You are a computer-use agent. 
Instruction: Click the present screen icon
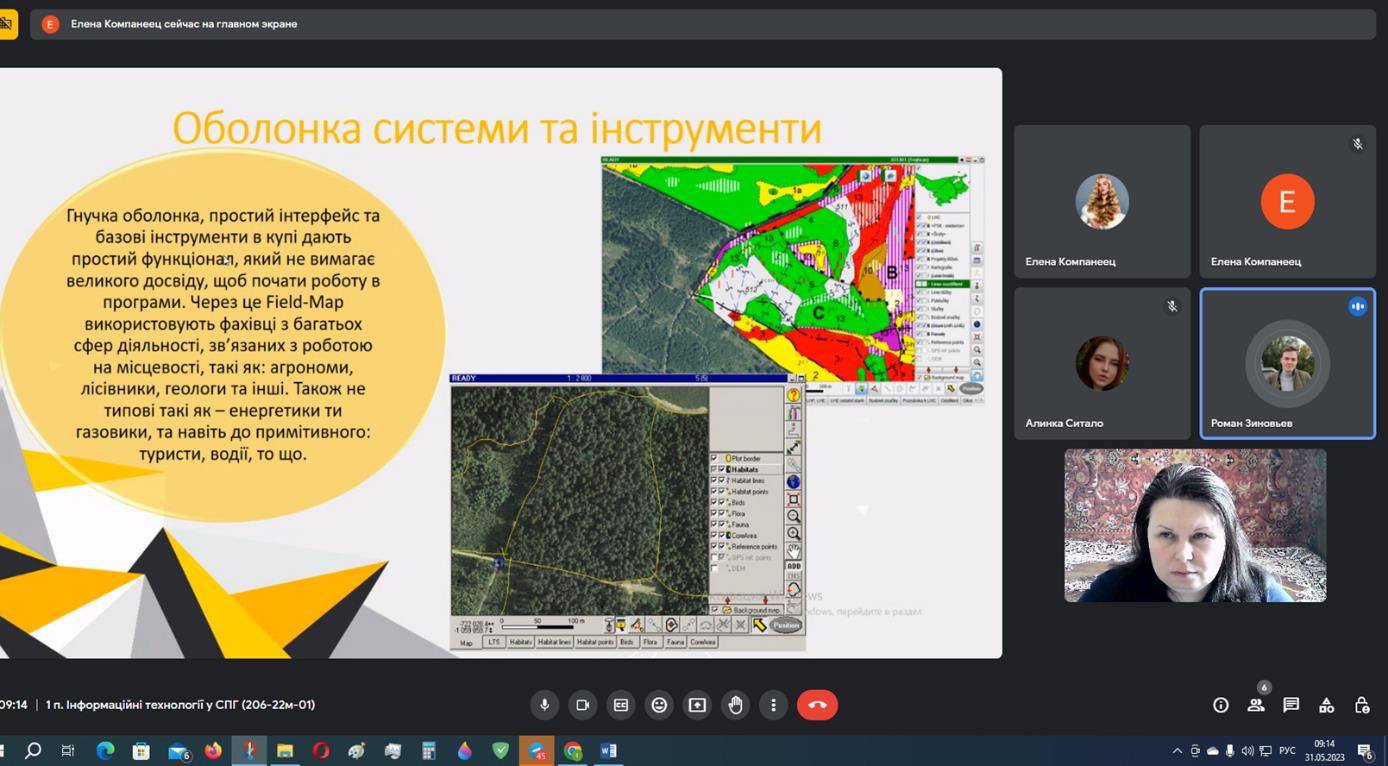click(697, 705)
